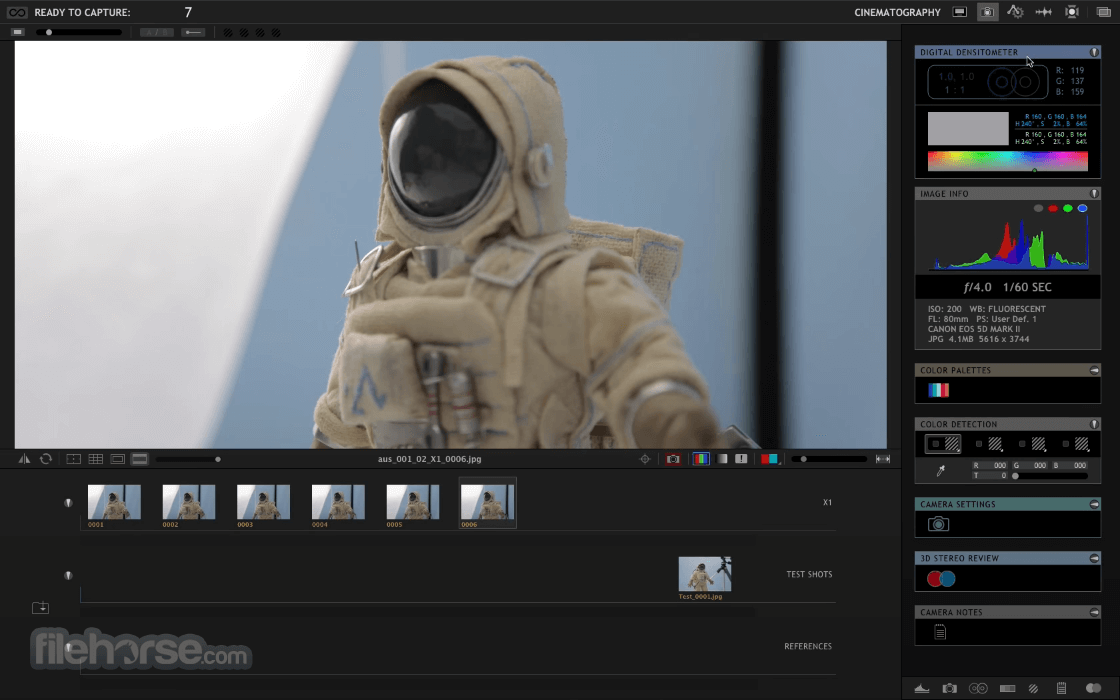The height and width of the screenshot is (700, 1120).
Task: Open the Audio waveform workspace icon
Action: [1044, 12]
